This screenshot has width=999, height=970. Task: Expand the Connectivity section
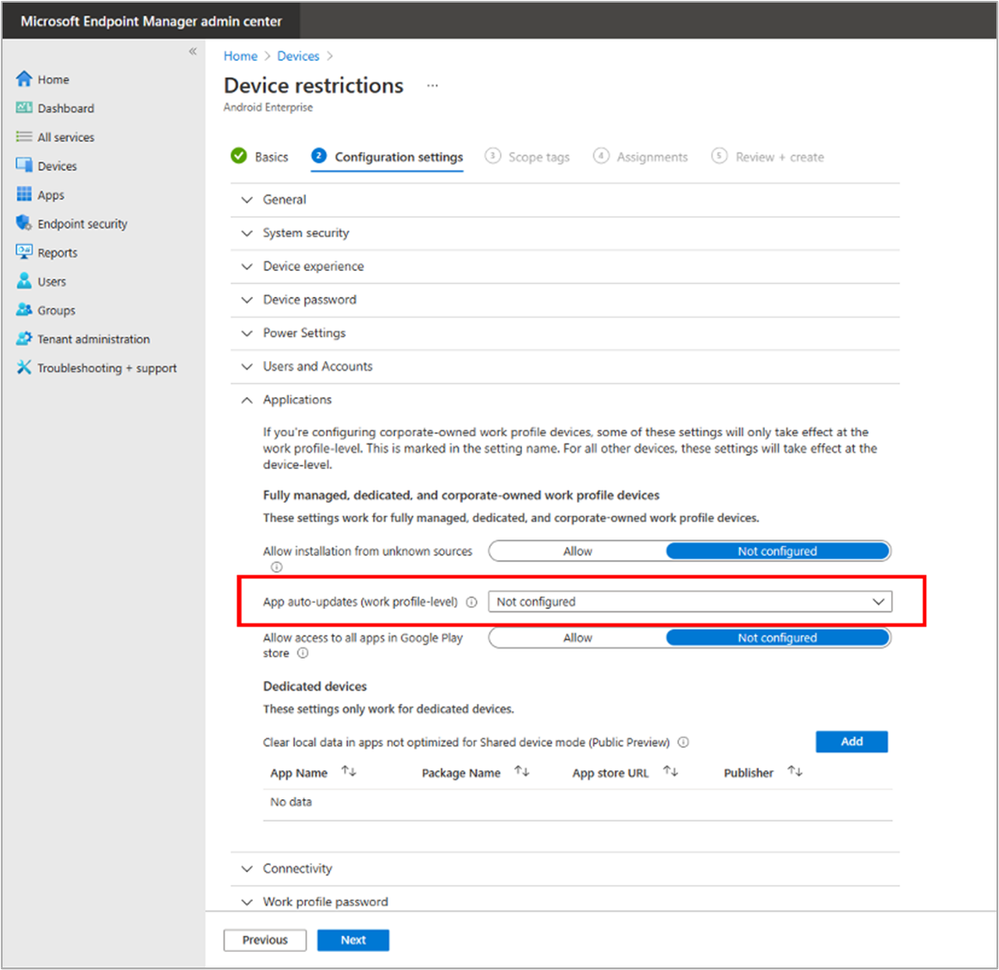565,869
